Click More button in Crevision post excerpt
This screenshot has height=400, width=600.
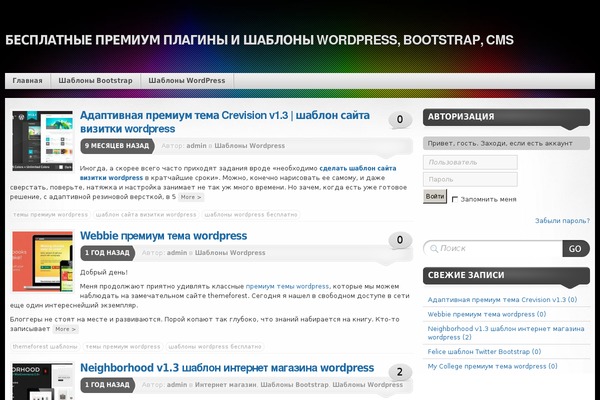[x=191, y=197]
